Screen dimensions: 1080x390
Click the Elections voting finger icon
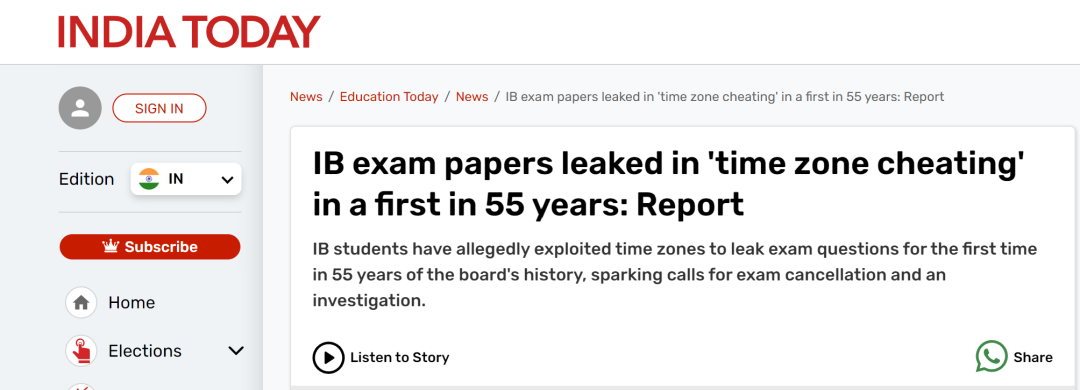(x=81, y=351)
